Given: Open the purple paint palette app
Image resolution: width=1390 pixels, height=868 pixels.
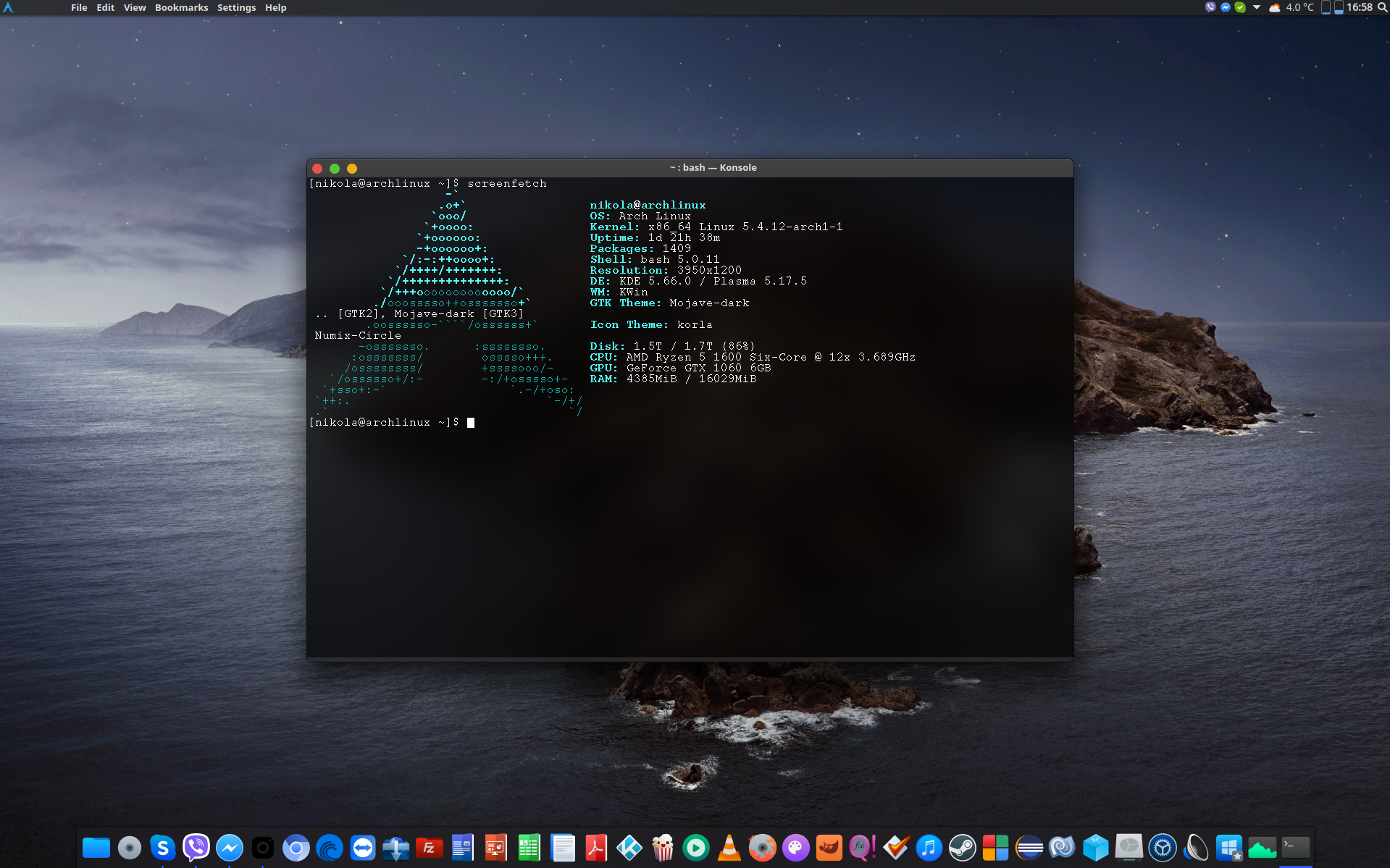Looking at the screenshot, I should [796, 848].
